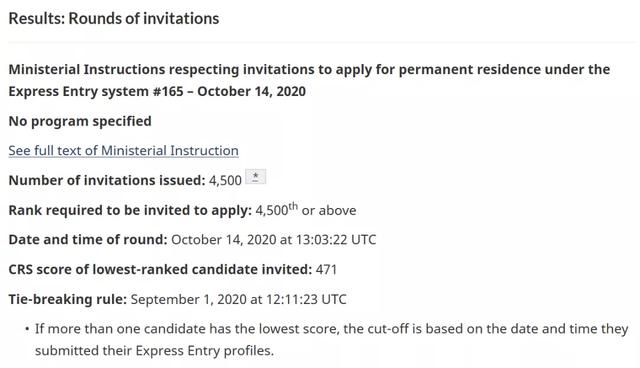Select the 4,500 invitations issued value

(x=225, y=181)
